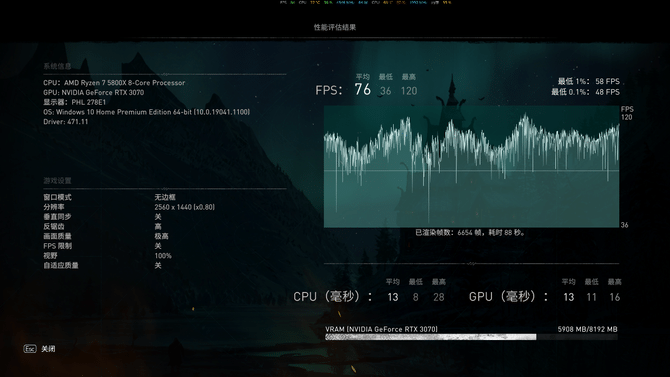Click the average FPS value 76

[362, 90]
